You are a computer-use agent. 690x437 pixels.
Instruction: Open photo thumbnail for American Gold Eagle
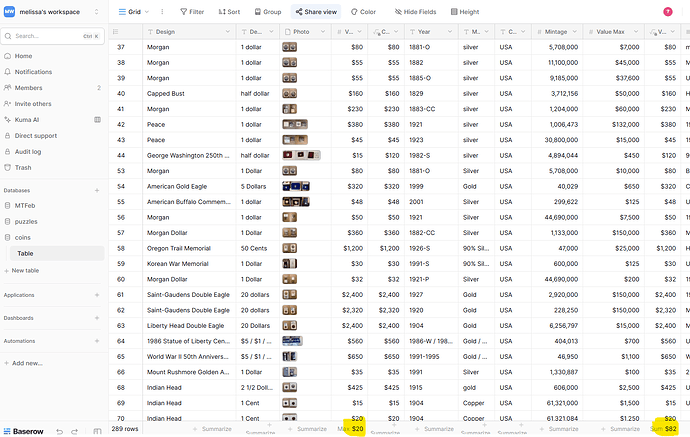tap(296, 186)
